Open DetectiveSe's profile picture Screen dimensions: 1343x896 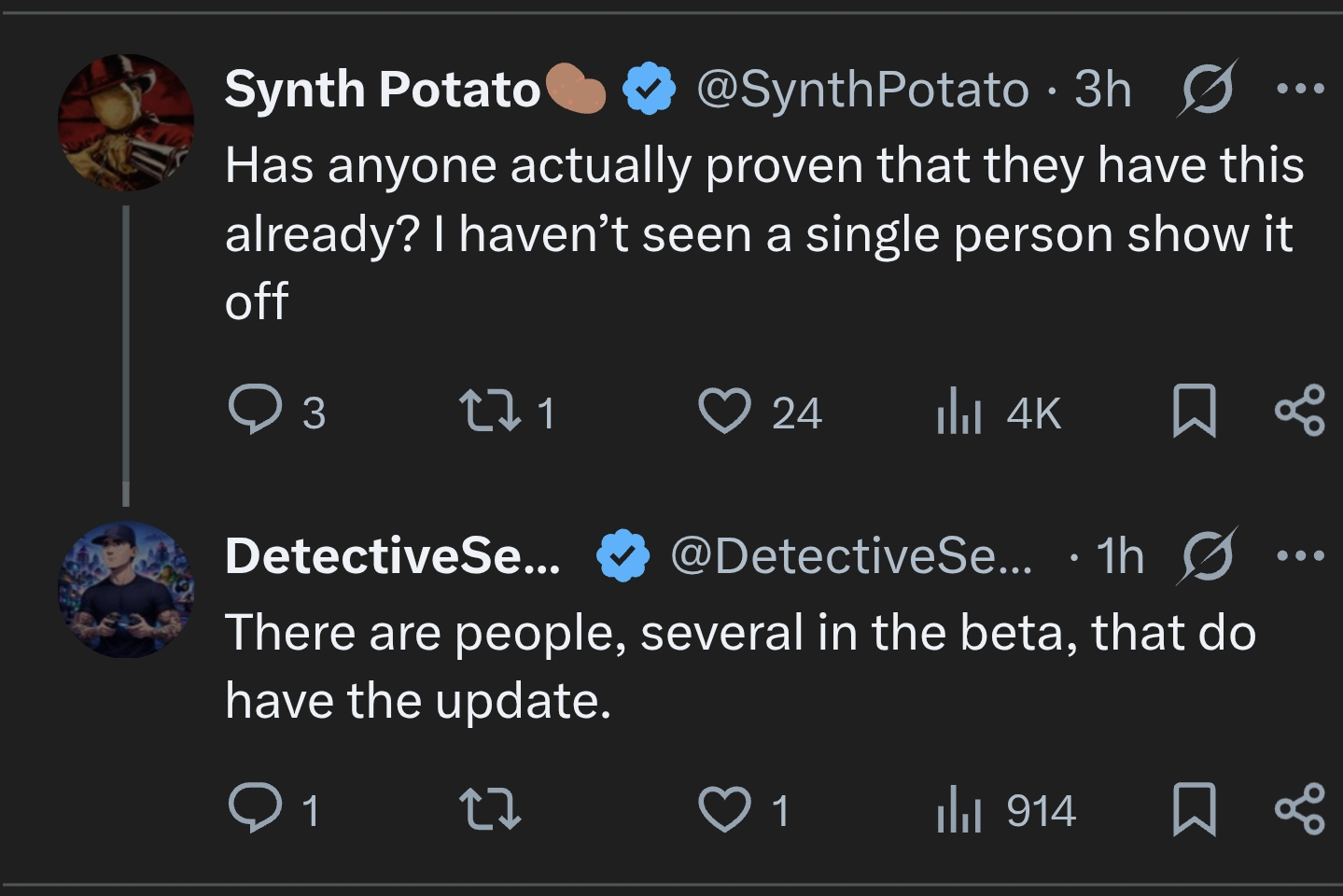pyautogui.click(x=125, y=588)
